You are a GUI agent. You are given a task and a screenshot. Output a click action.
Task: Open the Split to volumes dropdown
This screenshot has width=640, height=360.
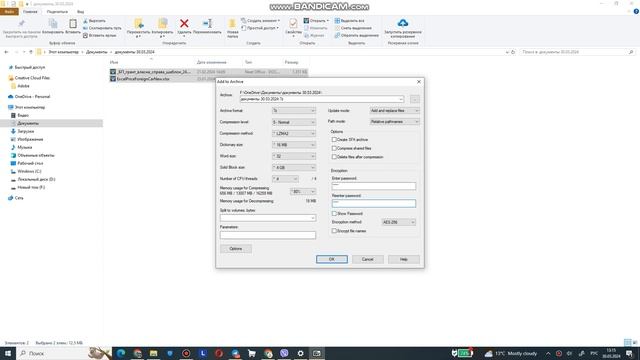point(268,218)
